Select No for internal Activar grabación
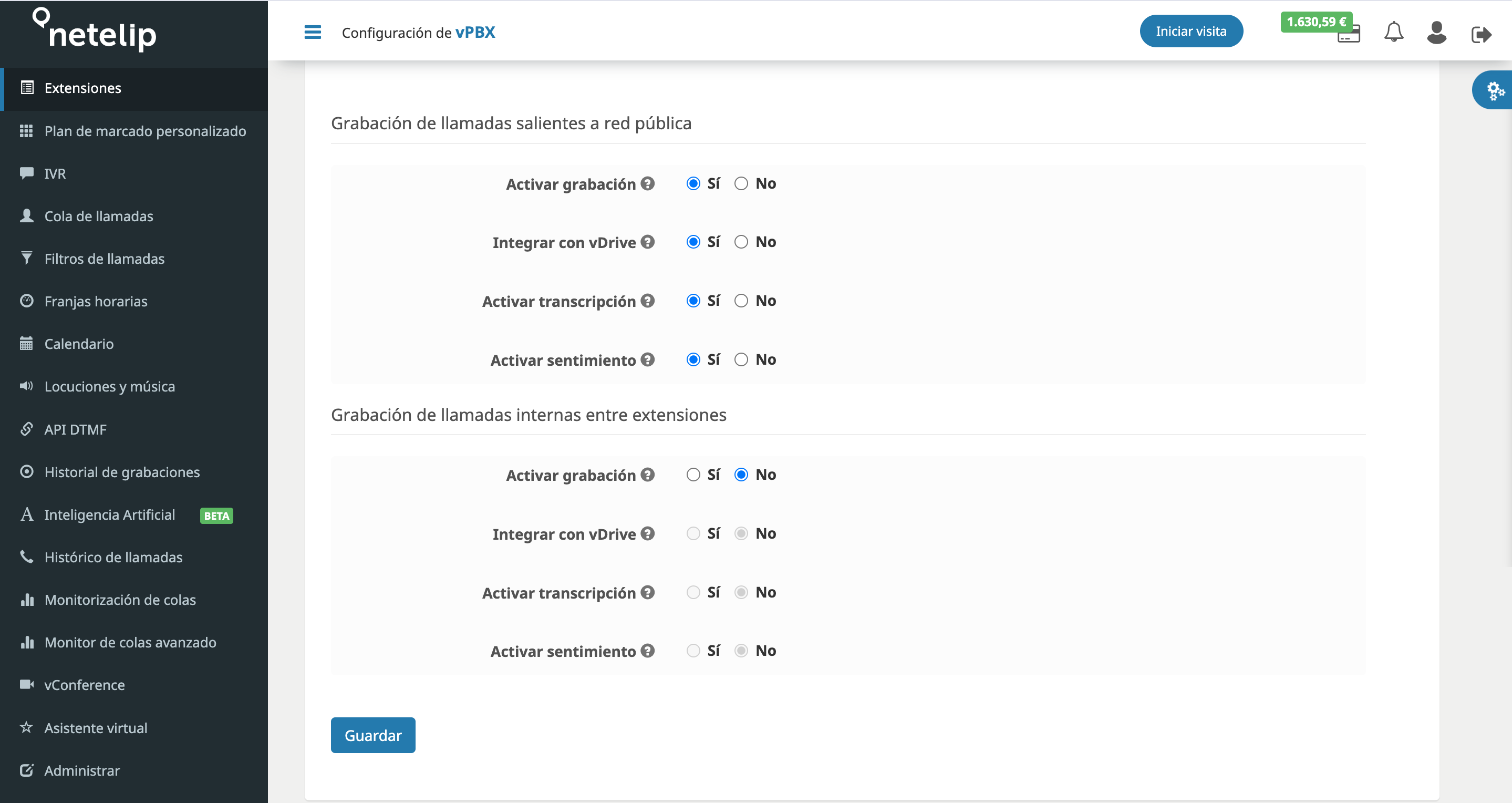Image resolution: width=1512 pixels, height=803 pixels. 741,475
